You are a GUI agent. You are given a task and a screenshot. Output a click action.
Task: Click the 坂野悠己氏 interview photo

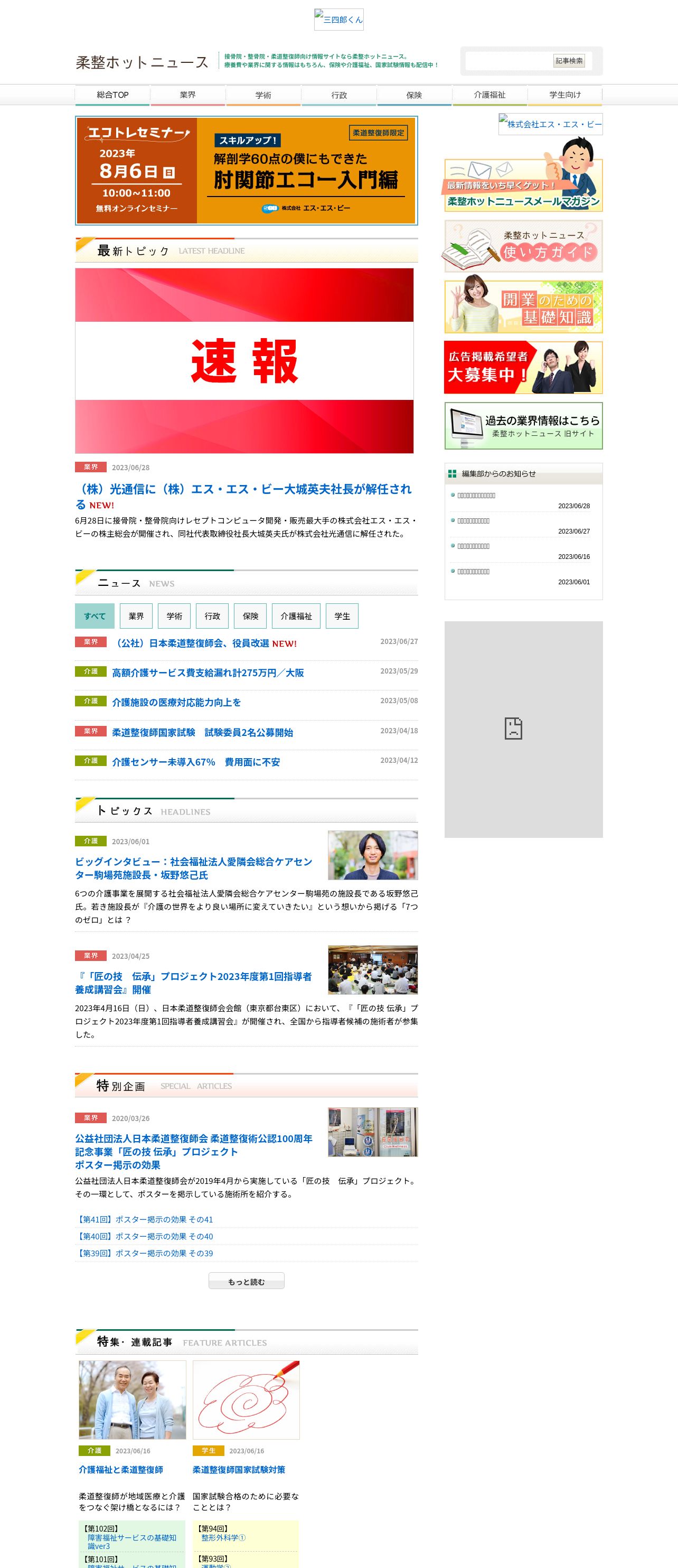[x=372, y=855]
